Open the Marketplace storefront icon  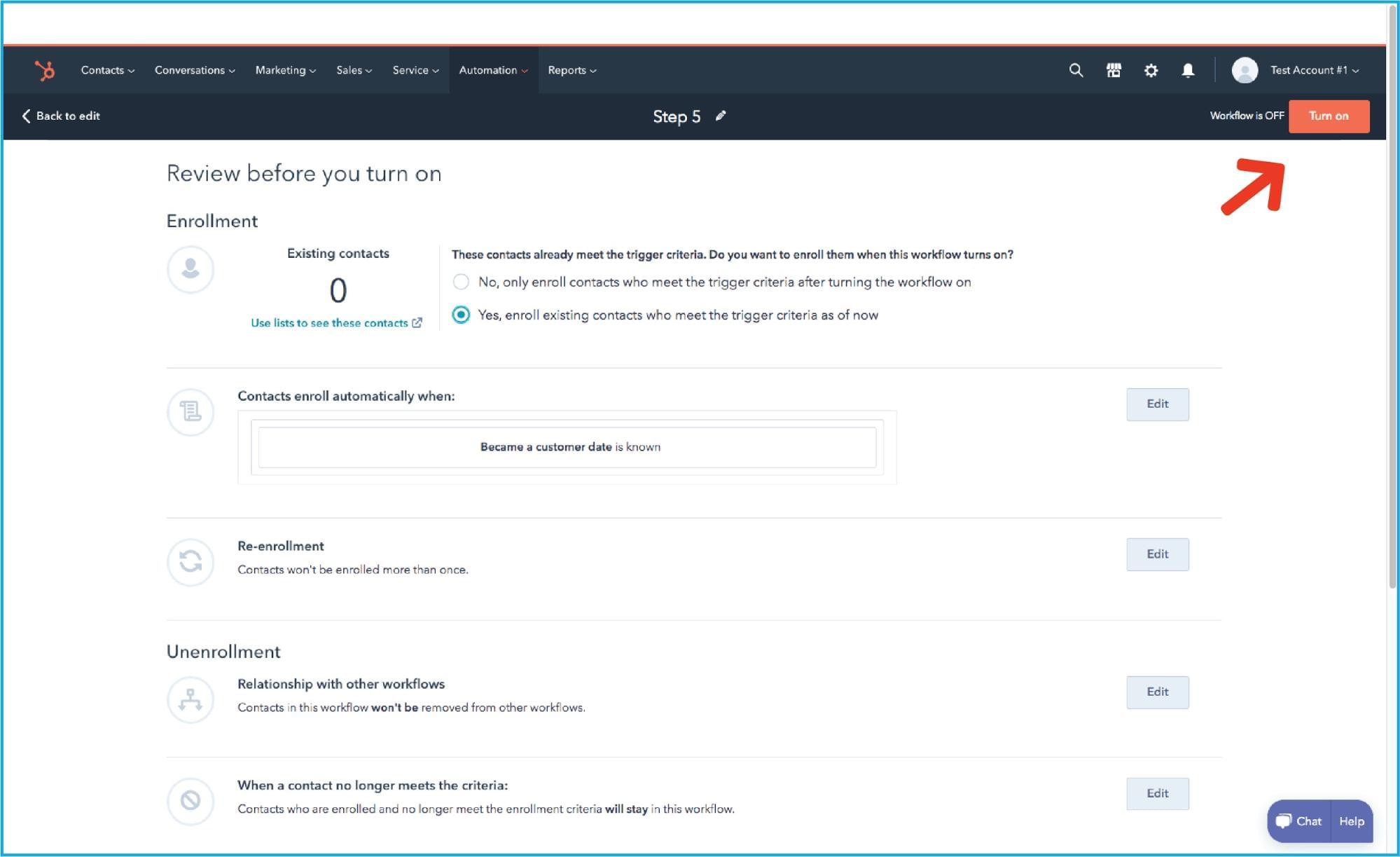pos(1114,70)
